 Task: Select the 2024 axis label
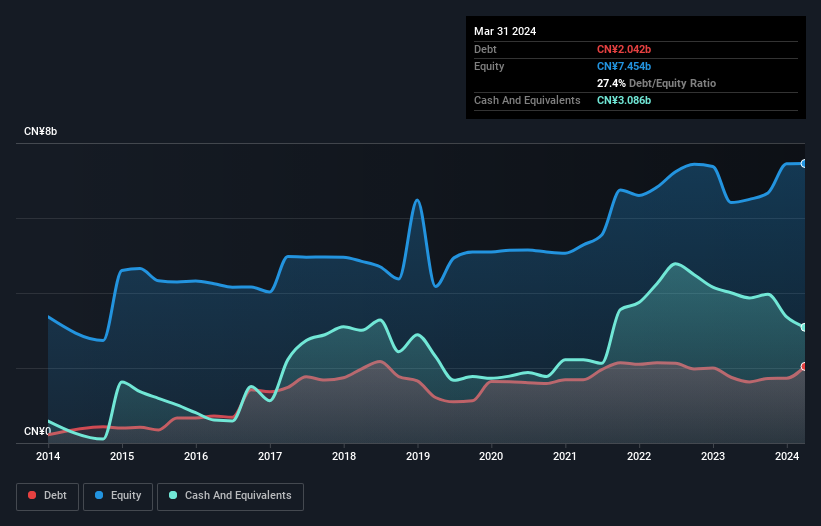786,456
